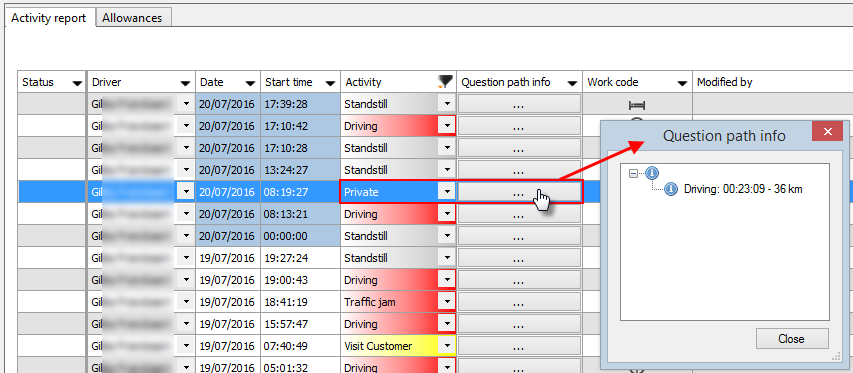Click the ... button in the Private row
The image size is (853, 373).
(519, 191)
